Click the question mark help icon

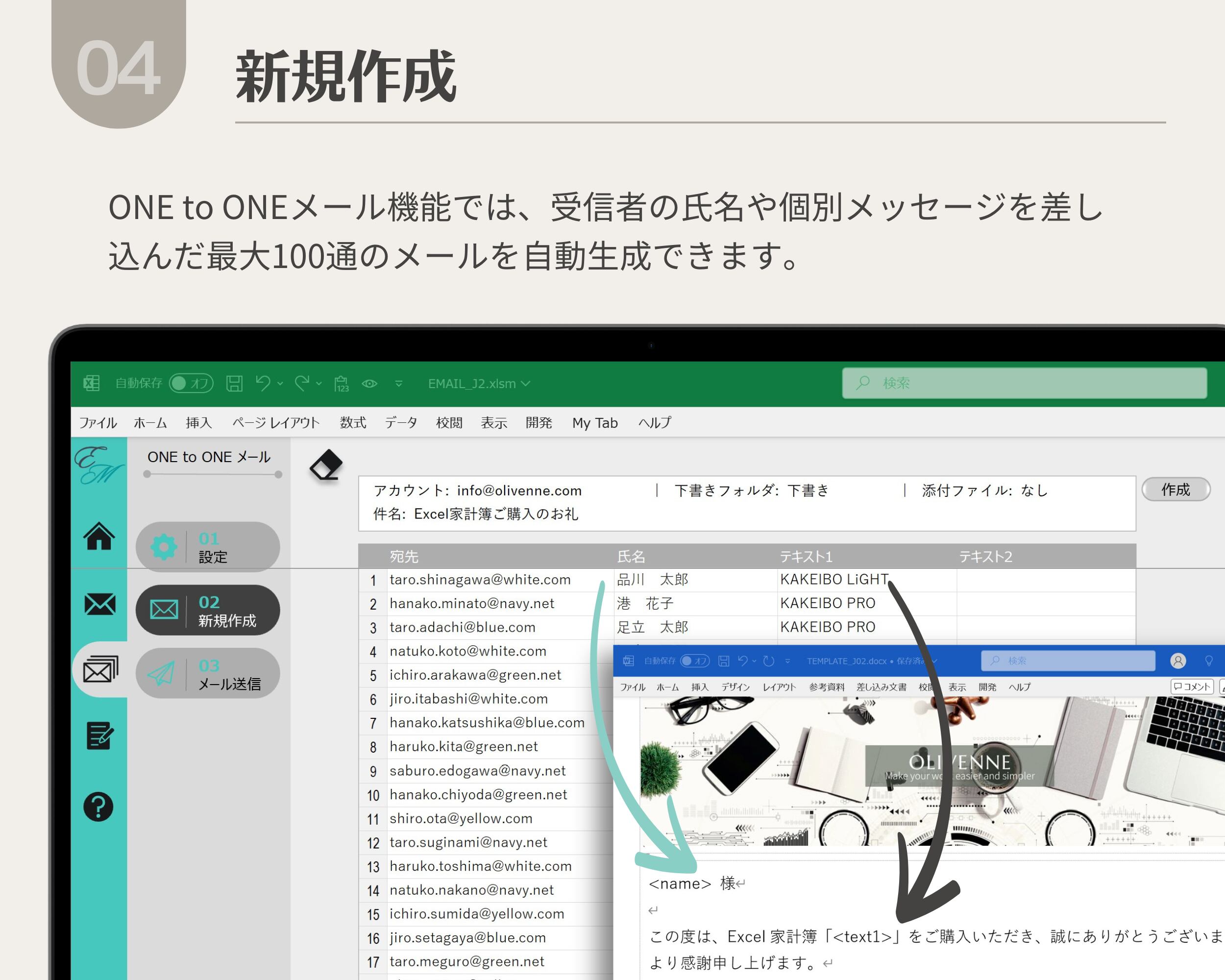[x=98, y=806]
